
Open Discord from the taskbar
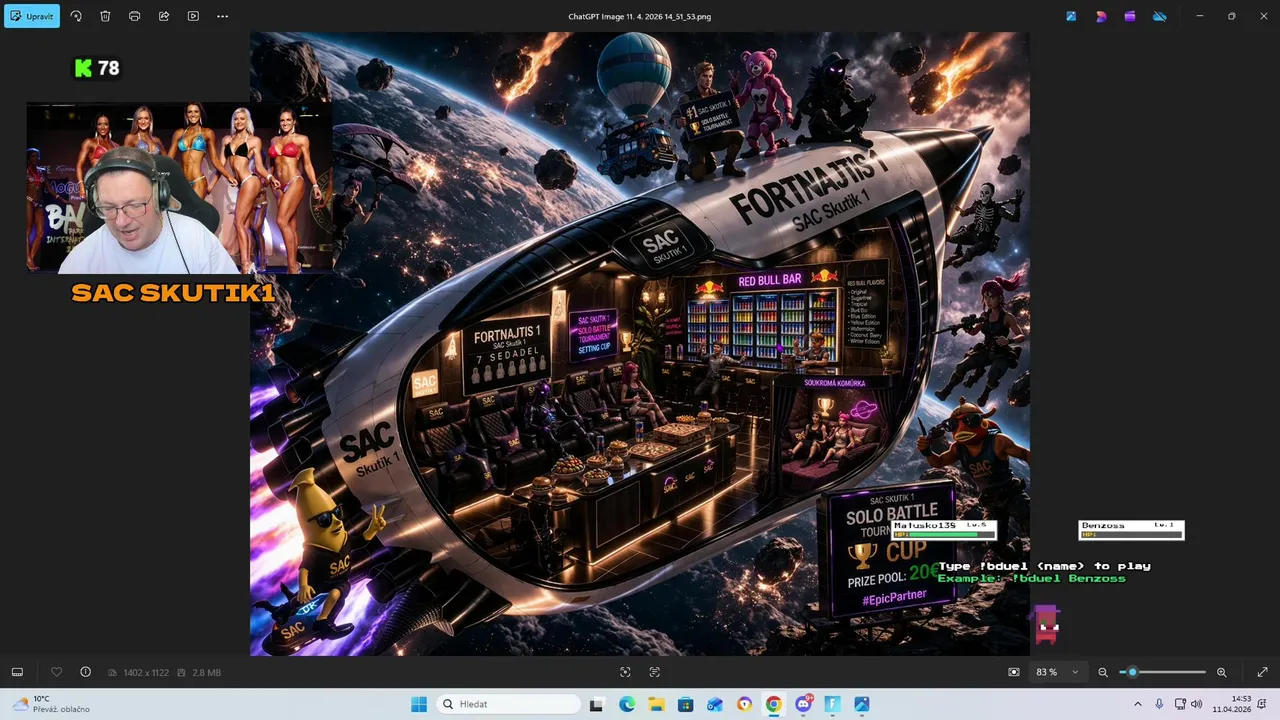803,704
